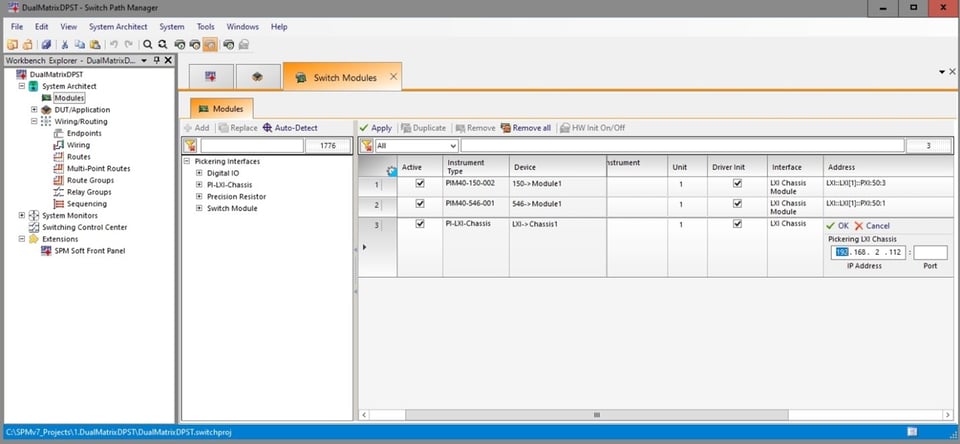The height and width of the screenshot is (444, 960).
Task: Open the Edit menu
Action: (x=42, y=27)
